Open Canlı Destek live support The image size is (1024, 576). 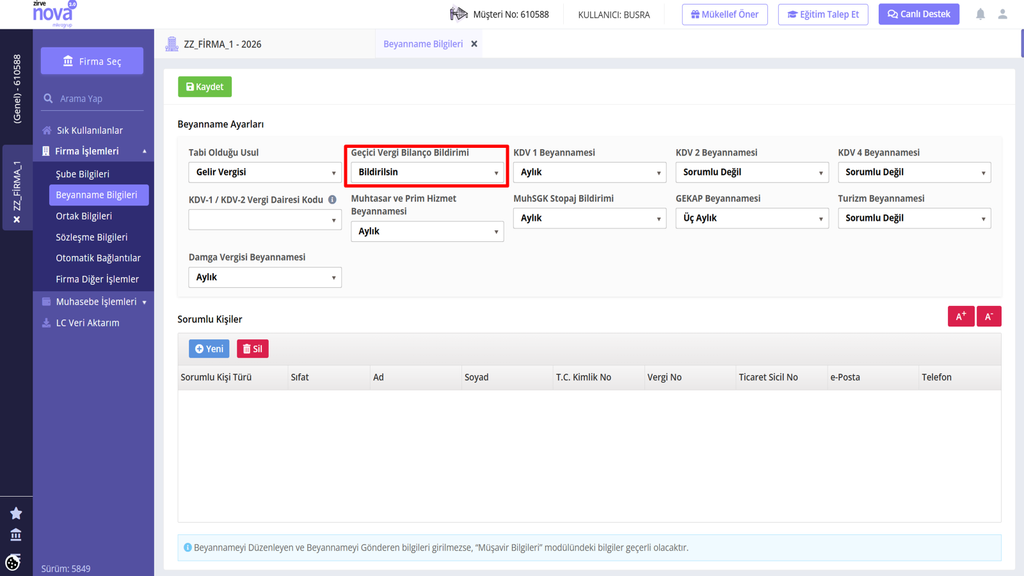click(x=919, y=14)
